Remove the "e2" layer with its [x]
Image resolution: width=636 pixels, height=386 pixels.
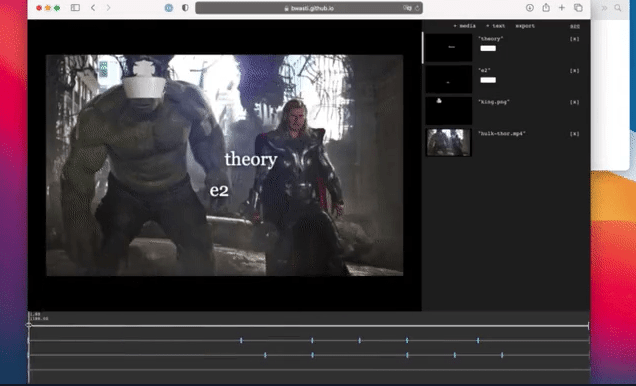click(x=575, y=71)
